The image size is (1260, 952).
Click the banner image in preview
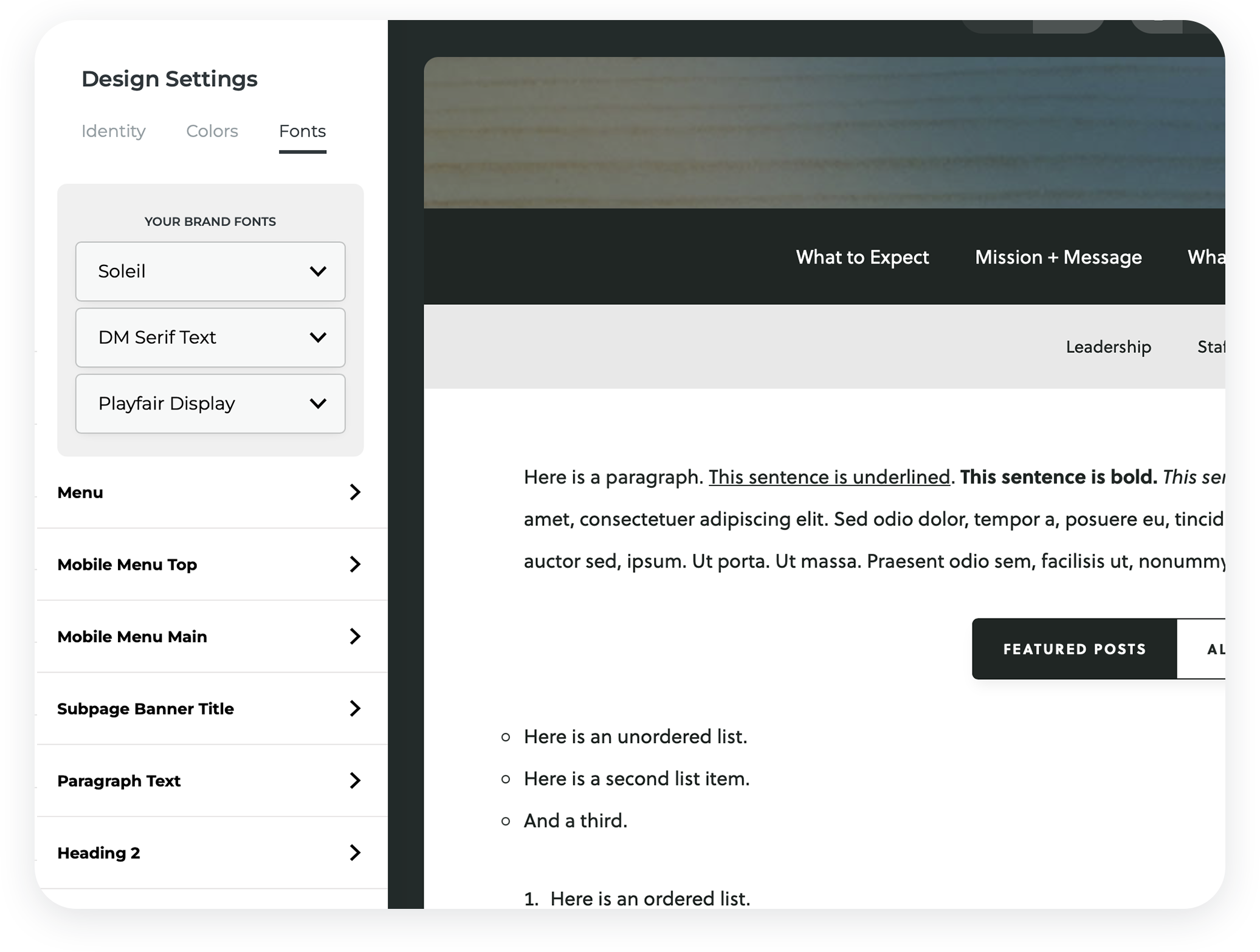pos(824,132)
